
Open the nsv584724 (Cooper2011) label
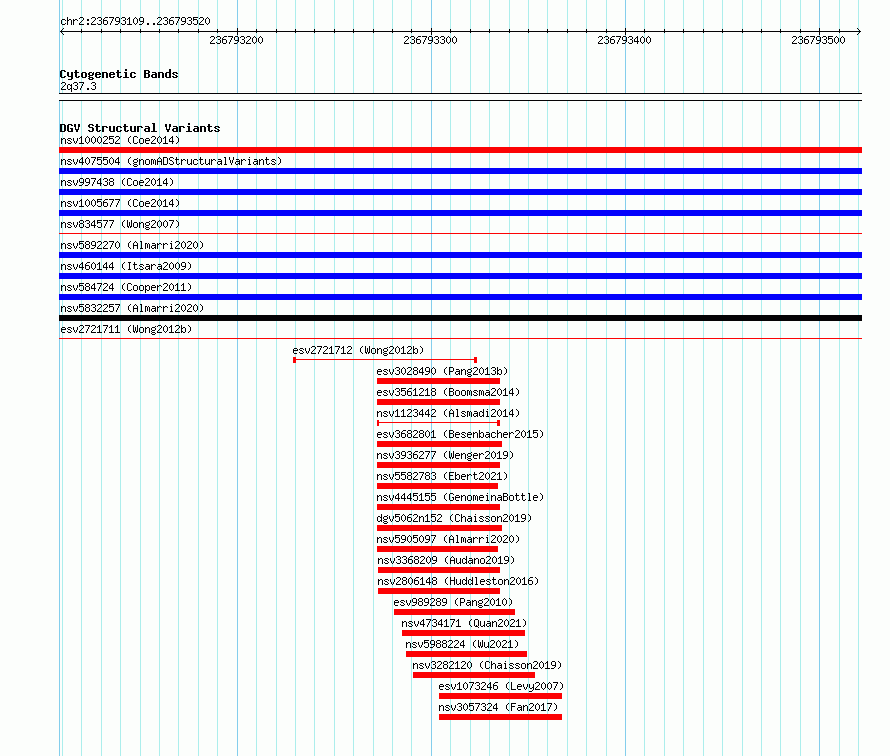pos(126,287)
